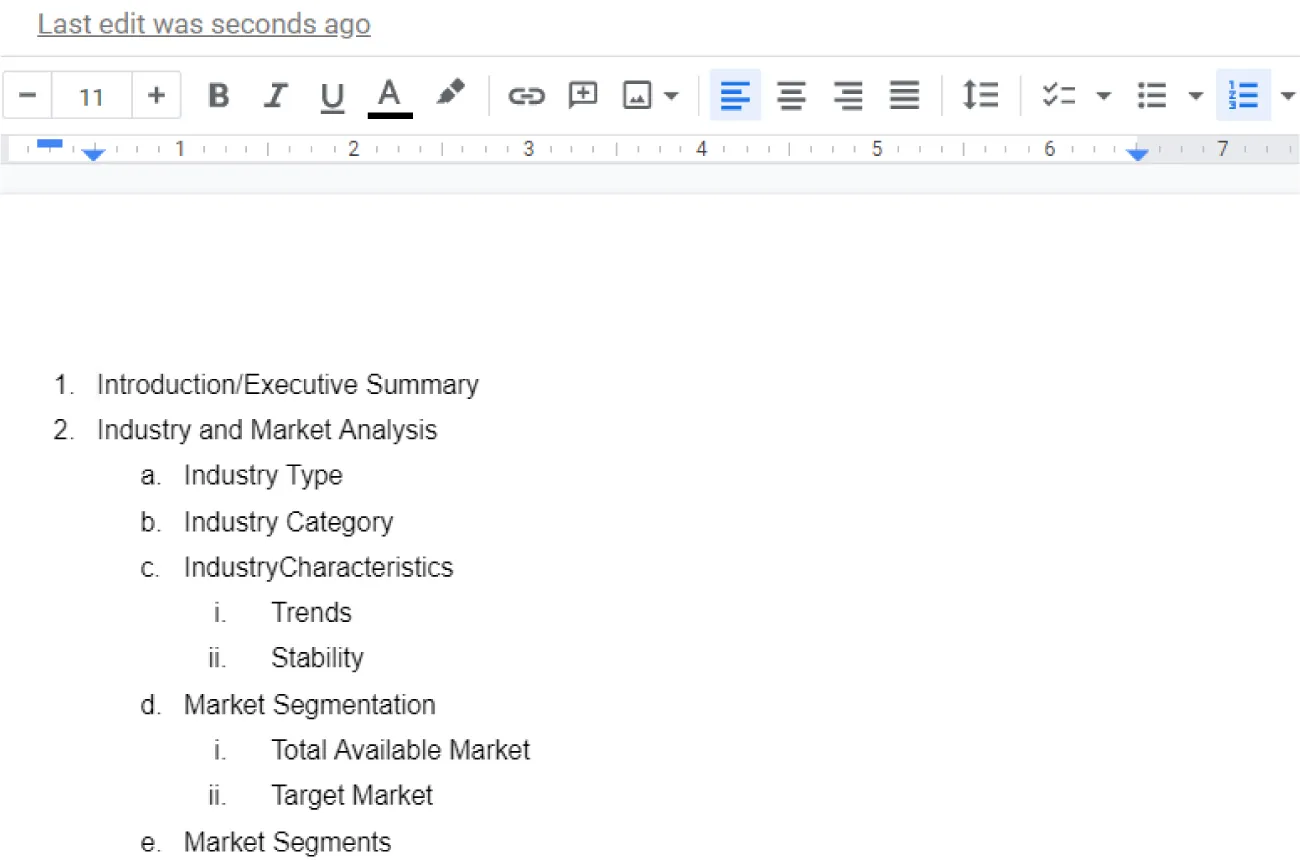Open the insert image dropdown arrow
1300x868 pixels.
[x=671, y=95]
